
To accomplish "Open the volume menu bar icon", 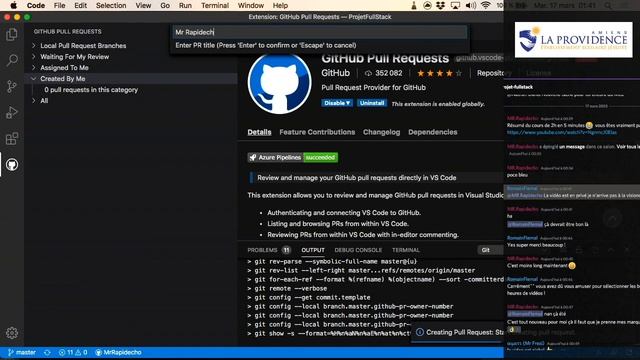I will coord(471,5).
